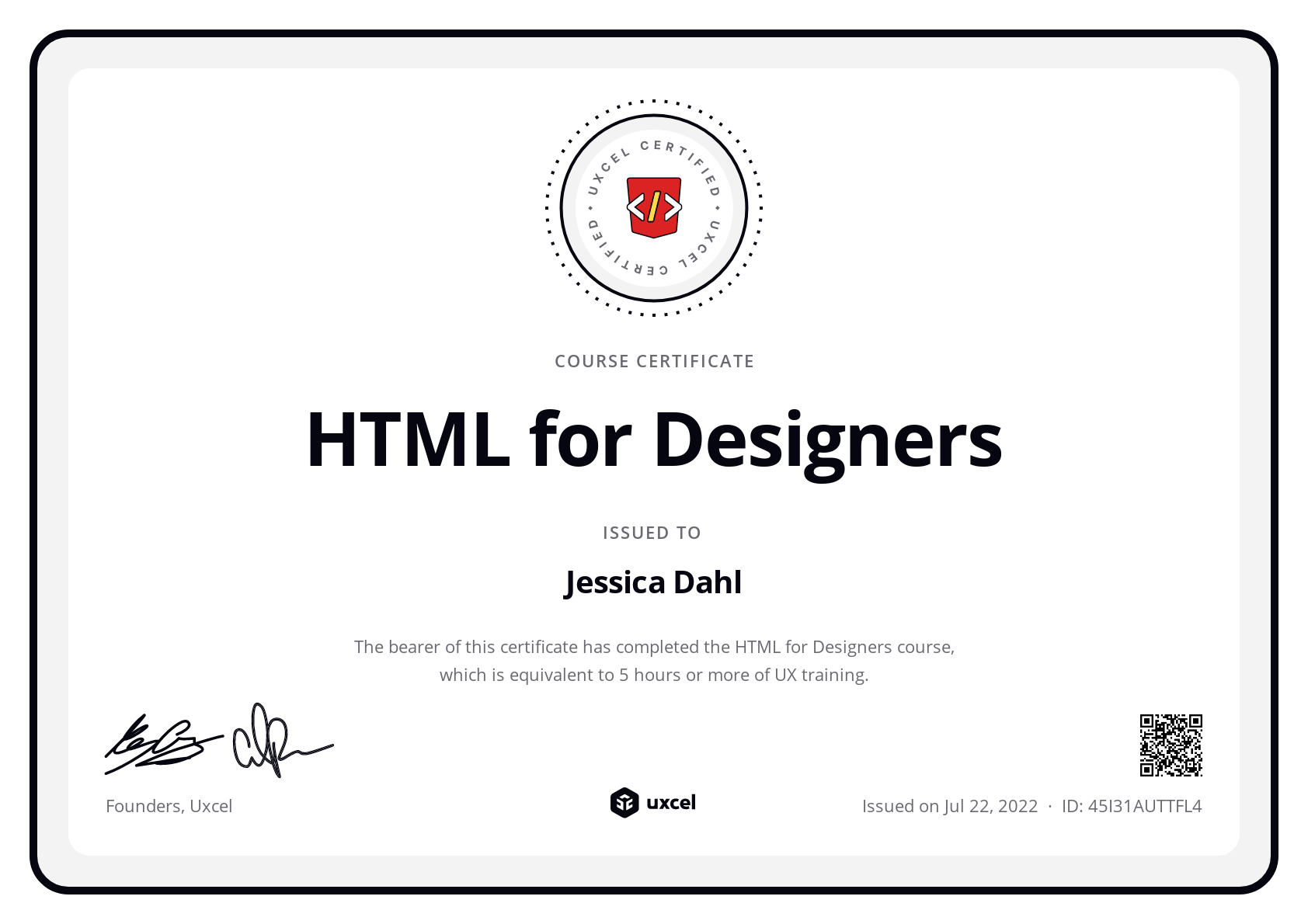Click the Uxcel cube logo at bottom center
Viewport: 1308px width, 924px height.
coord(624,803)
